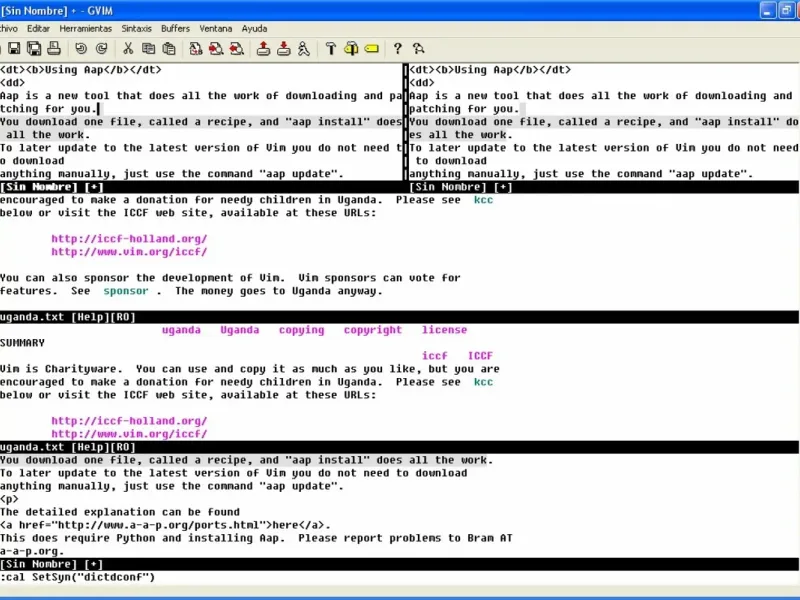The height and width of the screenshot is (600, 800).
Task: Click the Find Help icon
Action: [419, 48]
